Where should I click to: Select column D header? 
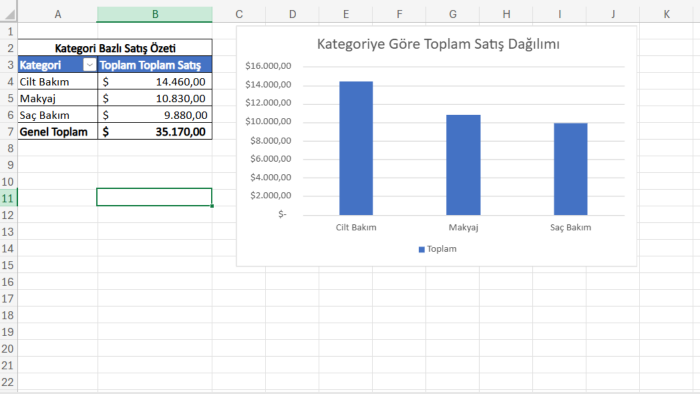pos(292,14)
